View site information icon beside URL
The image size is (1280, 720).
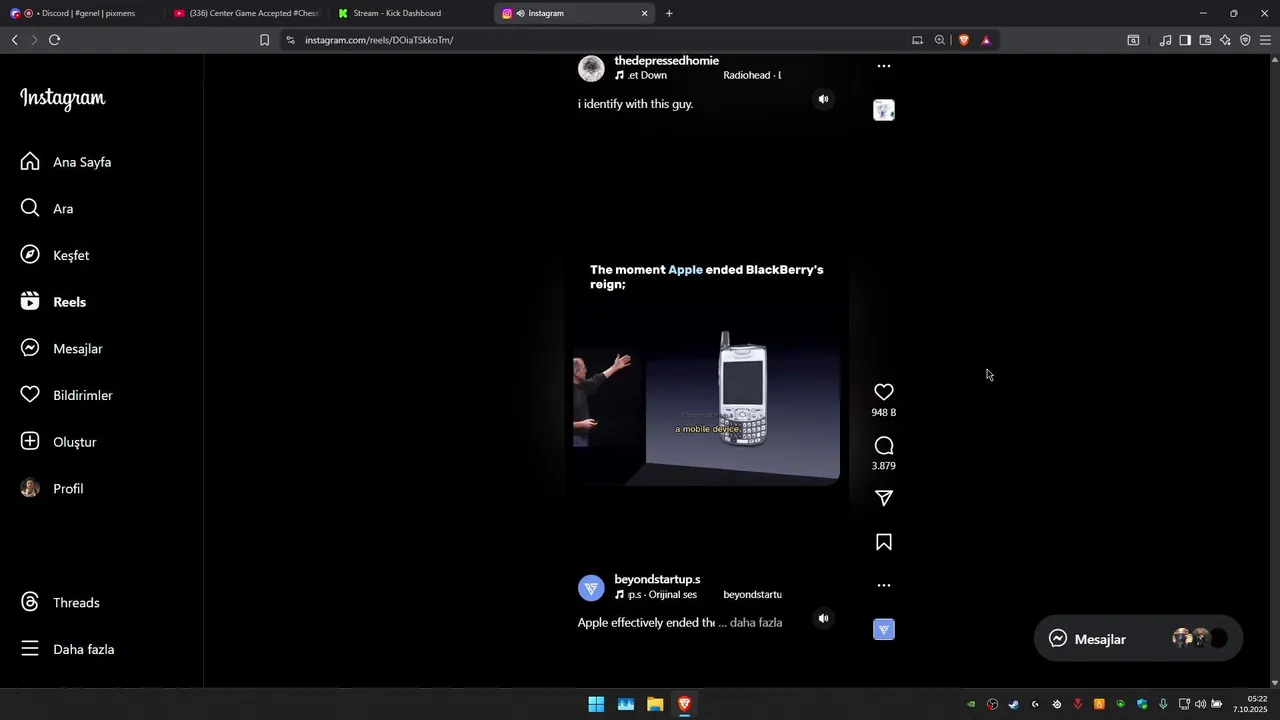(290, 40)
